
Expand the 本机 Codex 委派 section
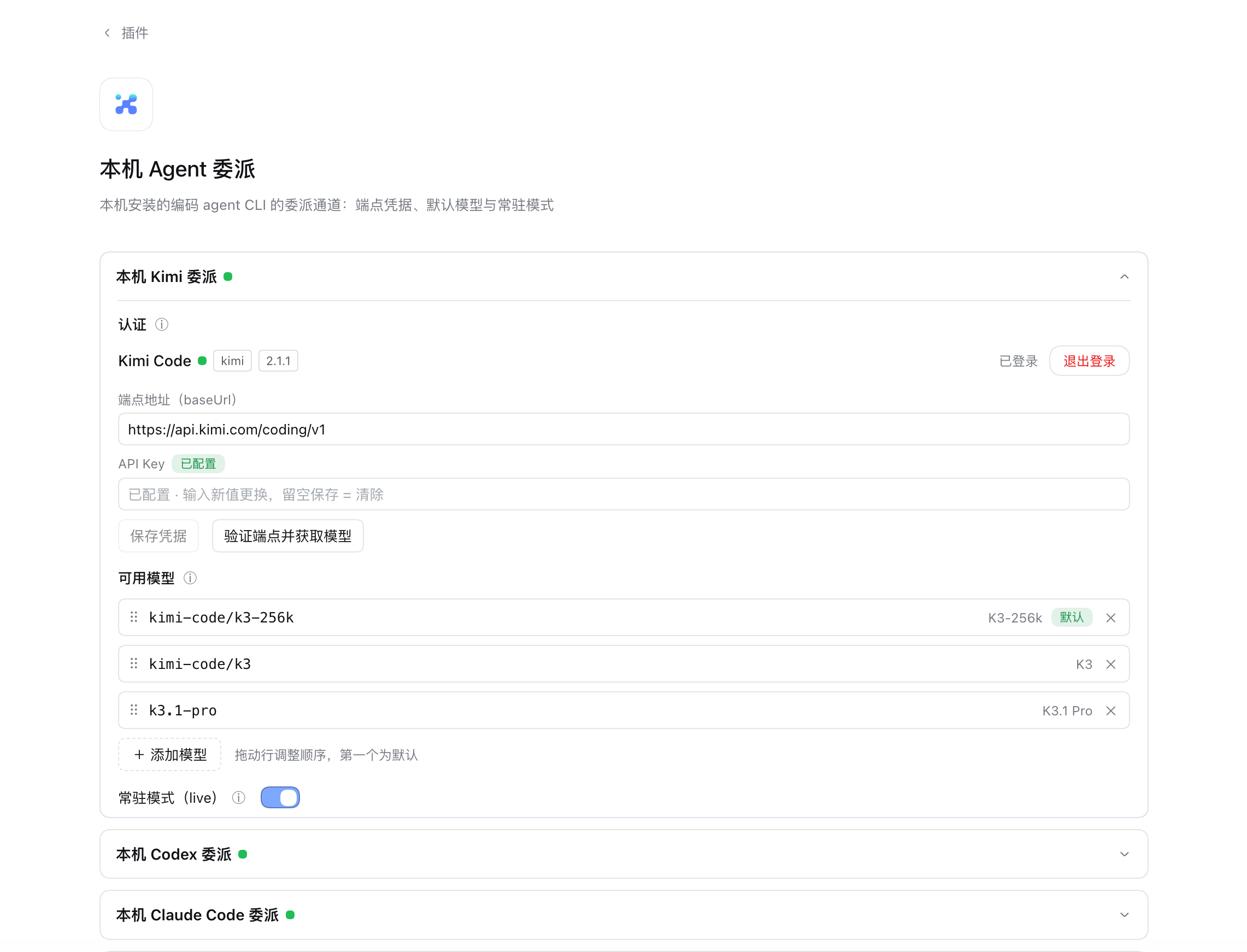click(x=1124, y=854)
